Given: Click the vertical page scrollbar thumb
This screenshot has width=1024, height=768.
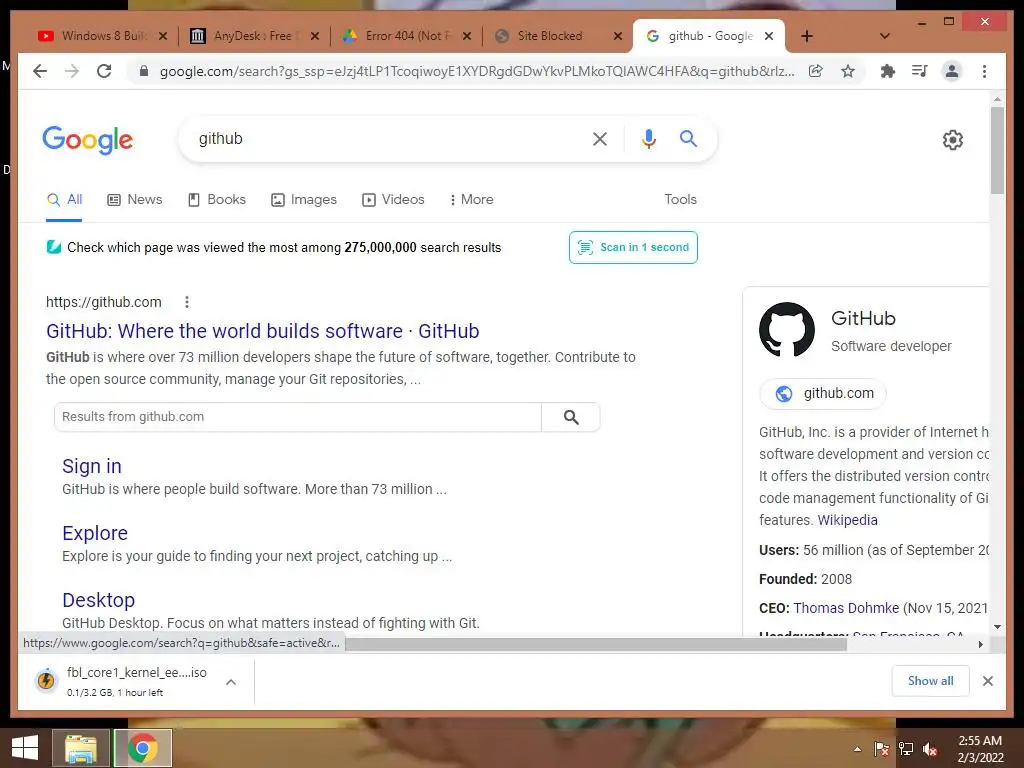Looking at the screenshot, I should (x=997, y=150).
